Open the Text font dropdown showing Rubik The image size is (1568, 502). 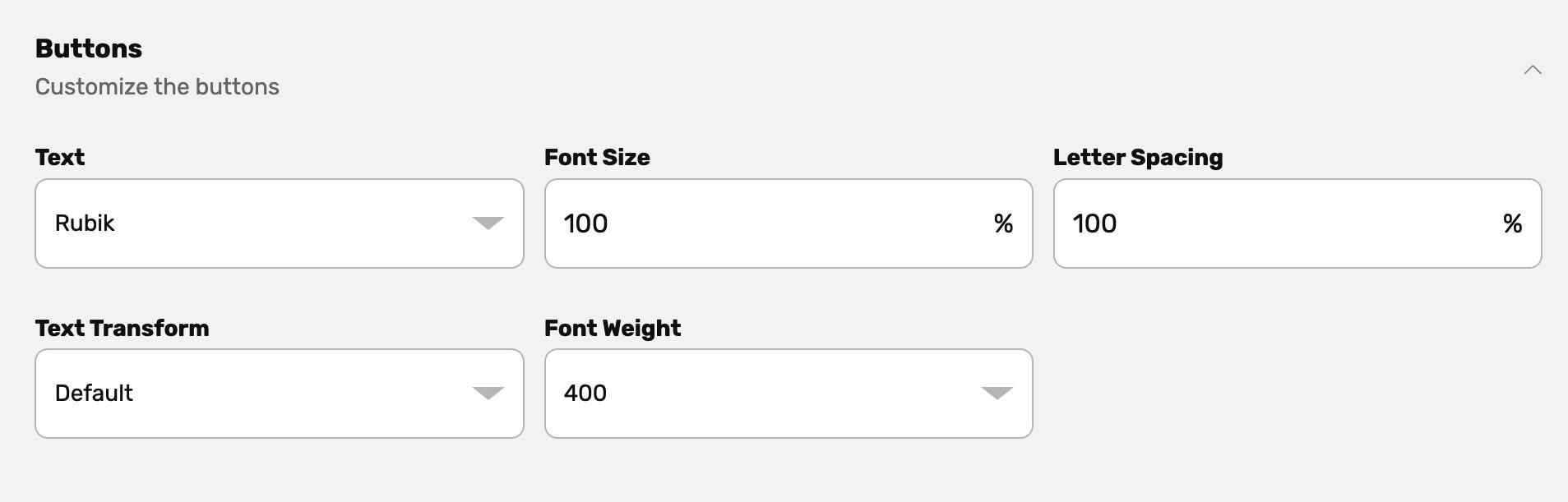point(279,223)
